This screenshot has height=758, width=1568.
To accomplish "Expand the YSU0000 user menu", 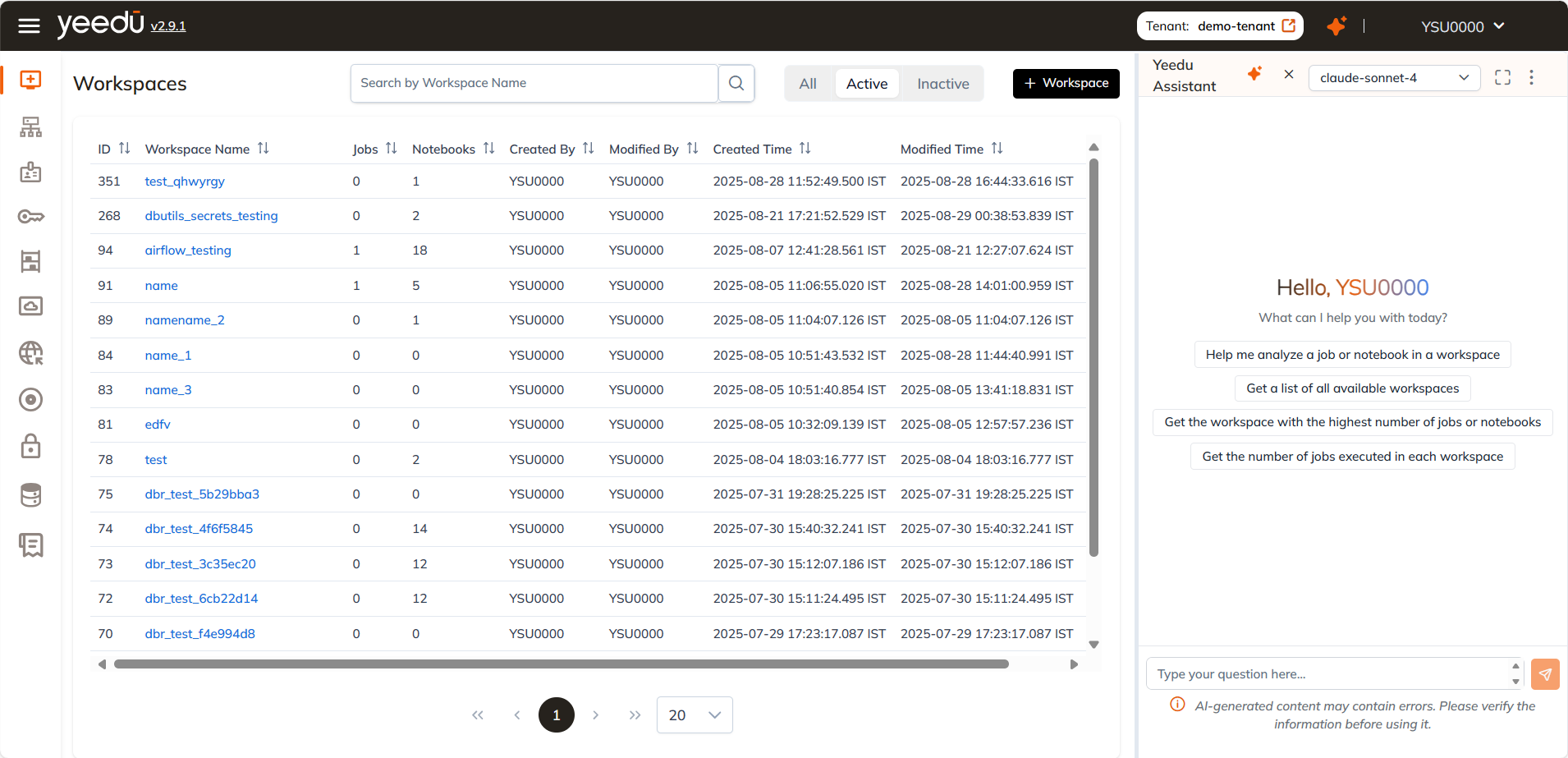I will 1462,26.
